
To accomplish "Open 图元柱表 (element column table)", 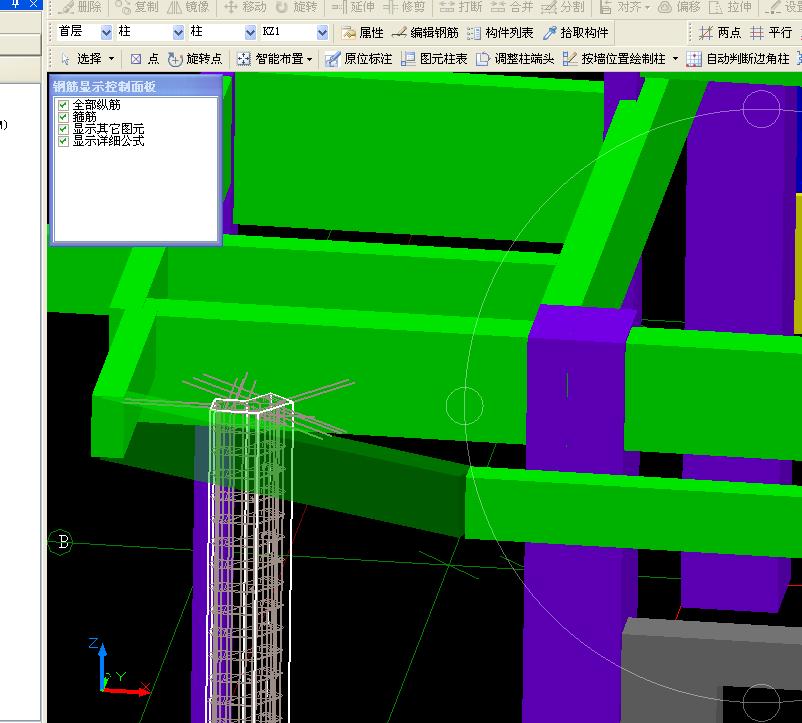I will (x=434, y=59).
